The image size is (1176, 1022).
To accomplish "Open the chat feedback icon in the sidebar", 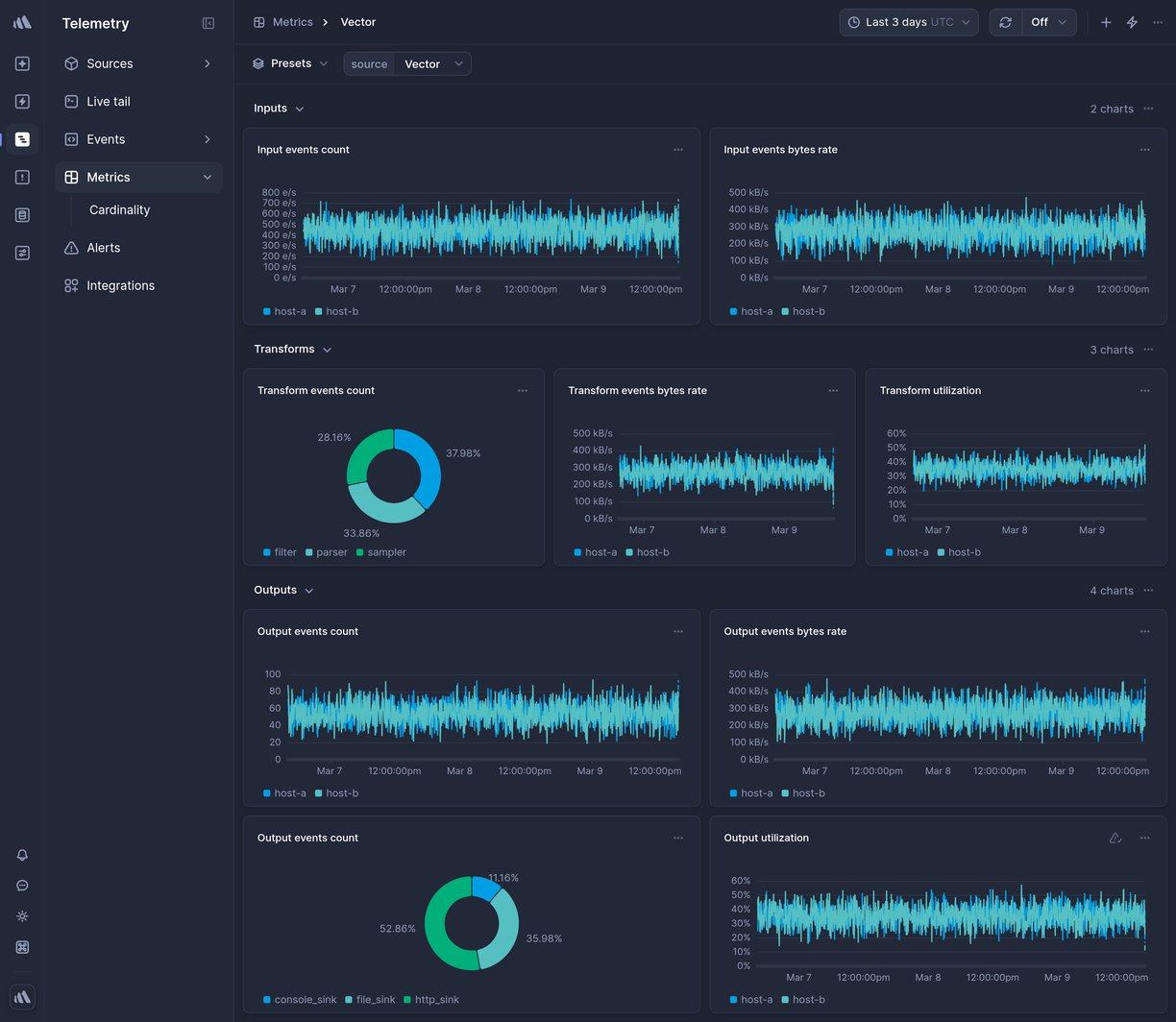I will click(22, 886).
